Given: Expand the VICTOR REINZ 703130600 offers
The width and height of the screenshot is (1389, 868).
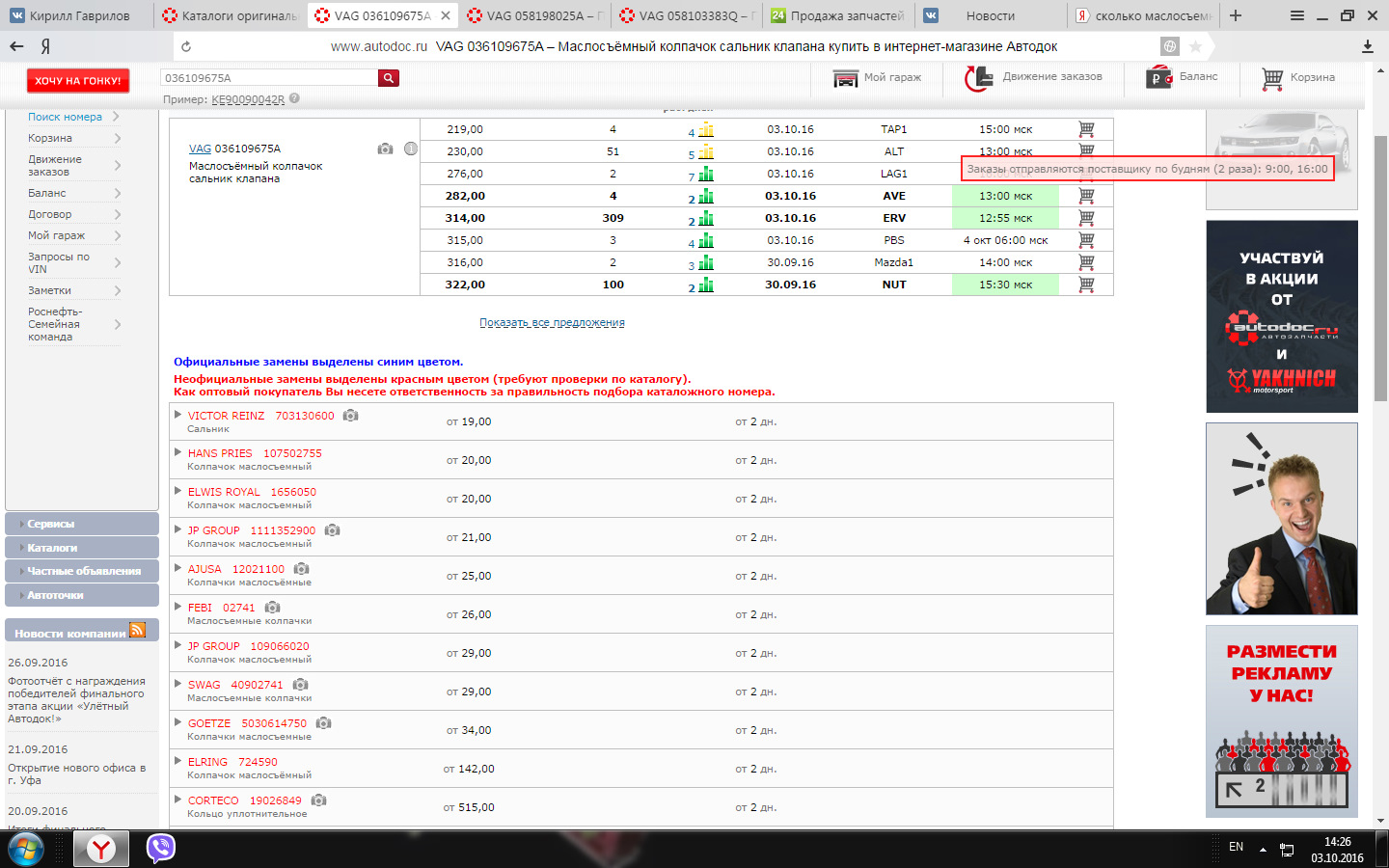Looking at the screenshot, I should (177, 414).
